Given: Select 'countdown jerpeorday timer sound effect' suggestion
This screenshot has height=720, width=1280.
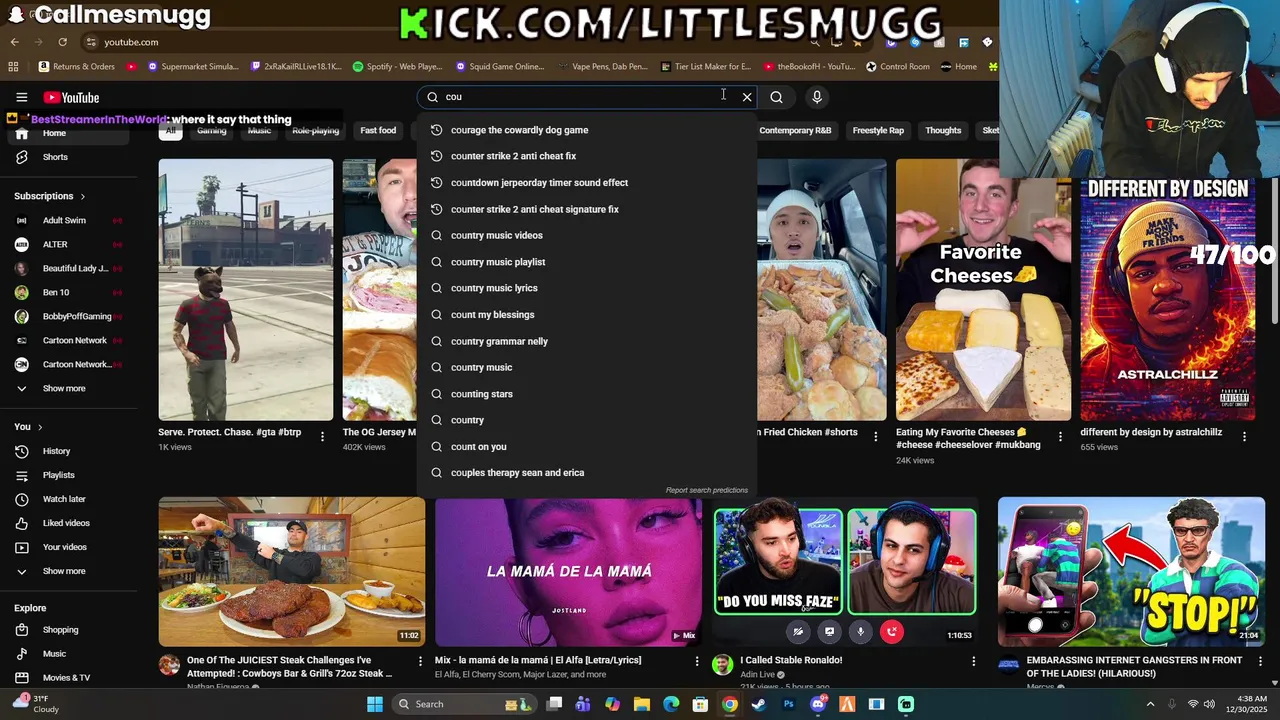Looking at the screenshot, I should pyautogui.click(x=586, y=183).
